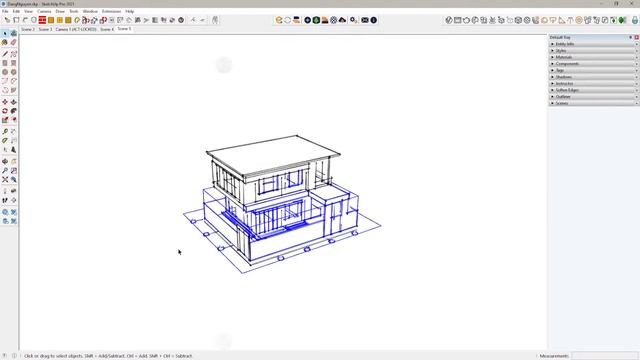The width and height of the screenshot is (640, 360).
Task: Click the Previous view tool
Action: click(13, 179)
